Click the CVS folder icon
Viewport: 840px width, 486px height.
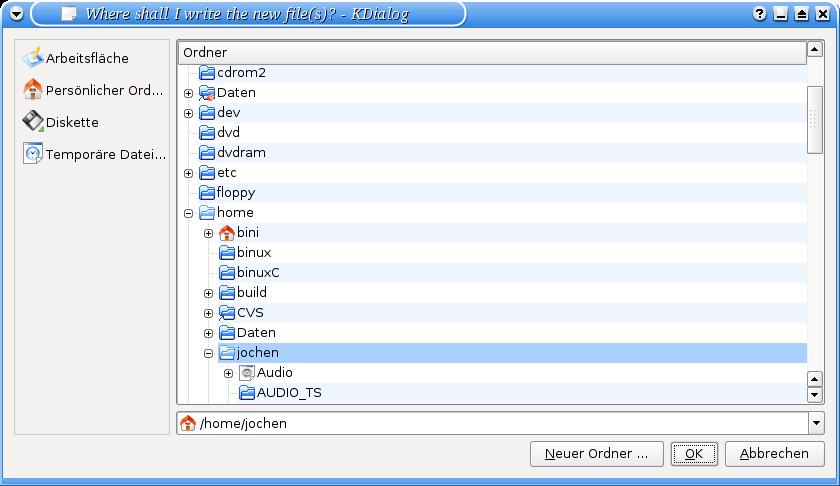pos(227,313)
